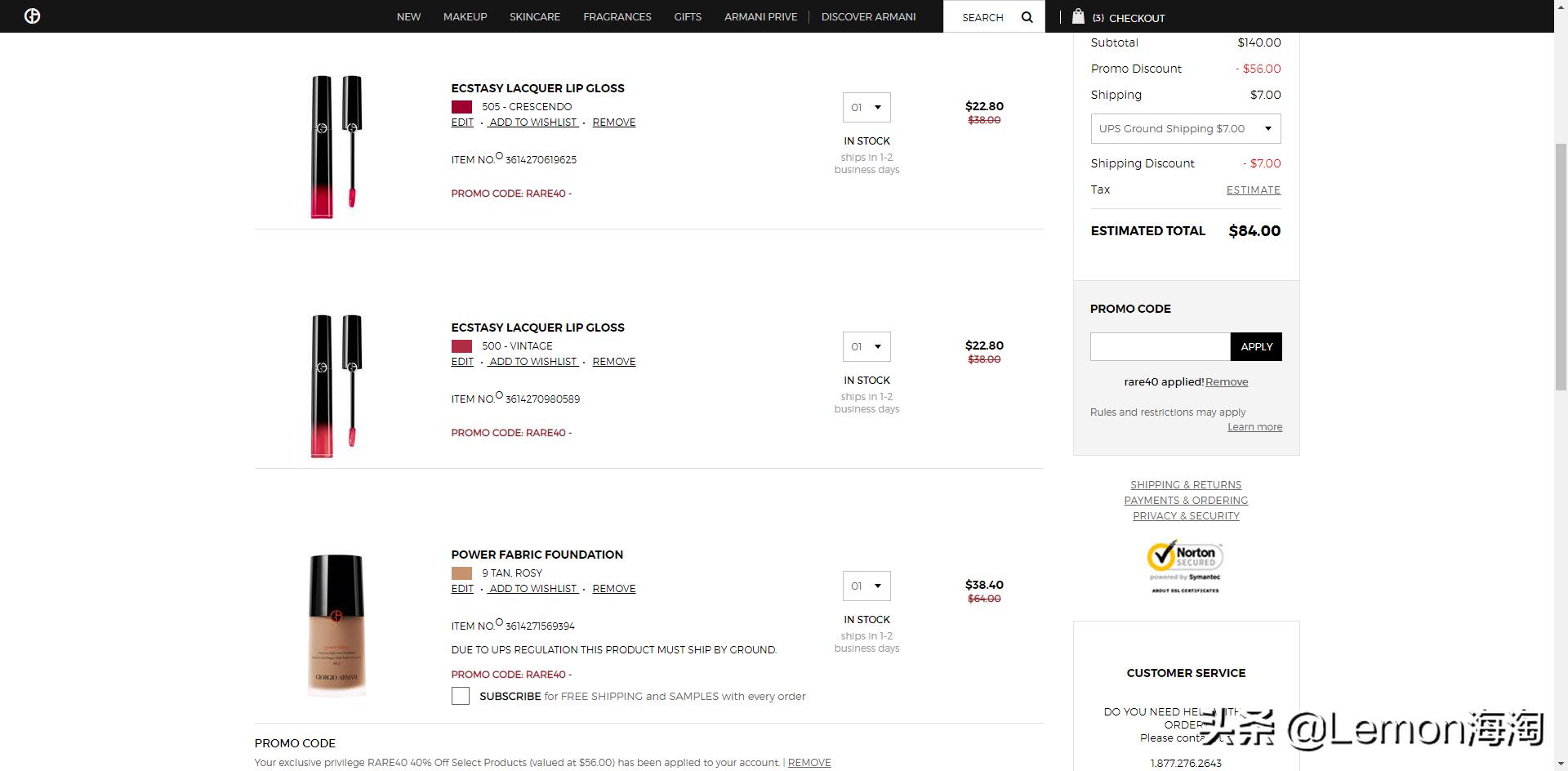Click the 505 Crescendo color swatch

(x=461, y=107)
